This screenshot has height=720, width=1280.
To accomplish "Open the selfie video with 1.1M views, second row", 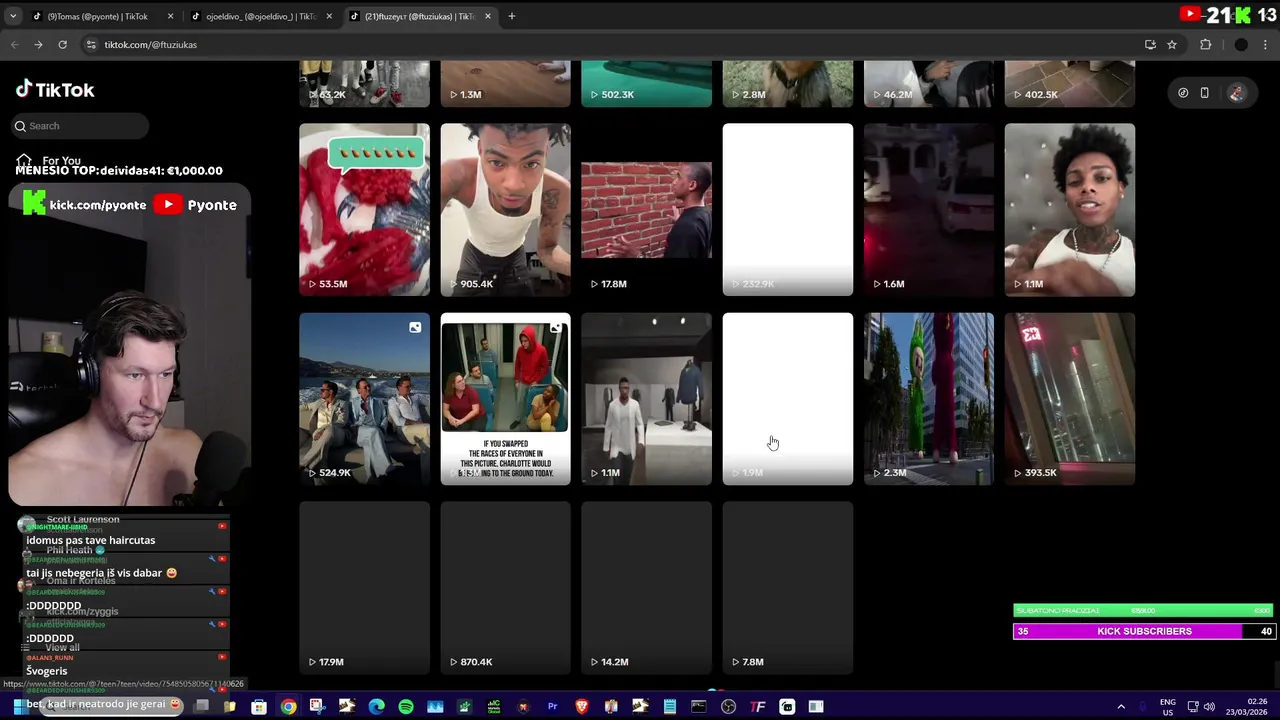I will pos(1069,209).
